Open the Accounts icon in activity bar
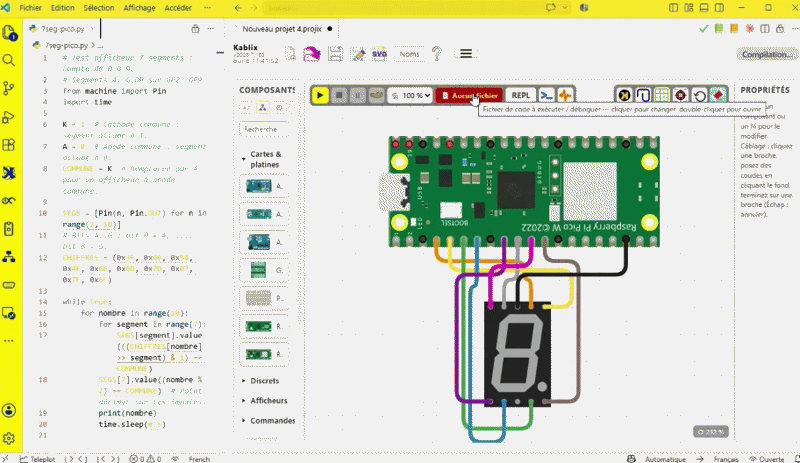 click(x=9, y=410)
